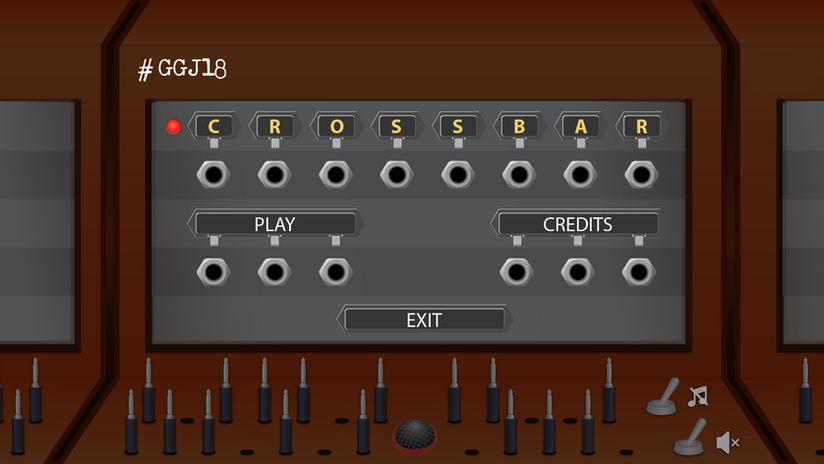824x464 pixels.
Task: Open the PLAY label
Action: tap(275, 224)
